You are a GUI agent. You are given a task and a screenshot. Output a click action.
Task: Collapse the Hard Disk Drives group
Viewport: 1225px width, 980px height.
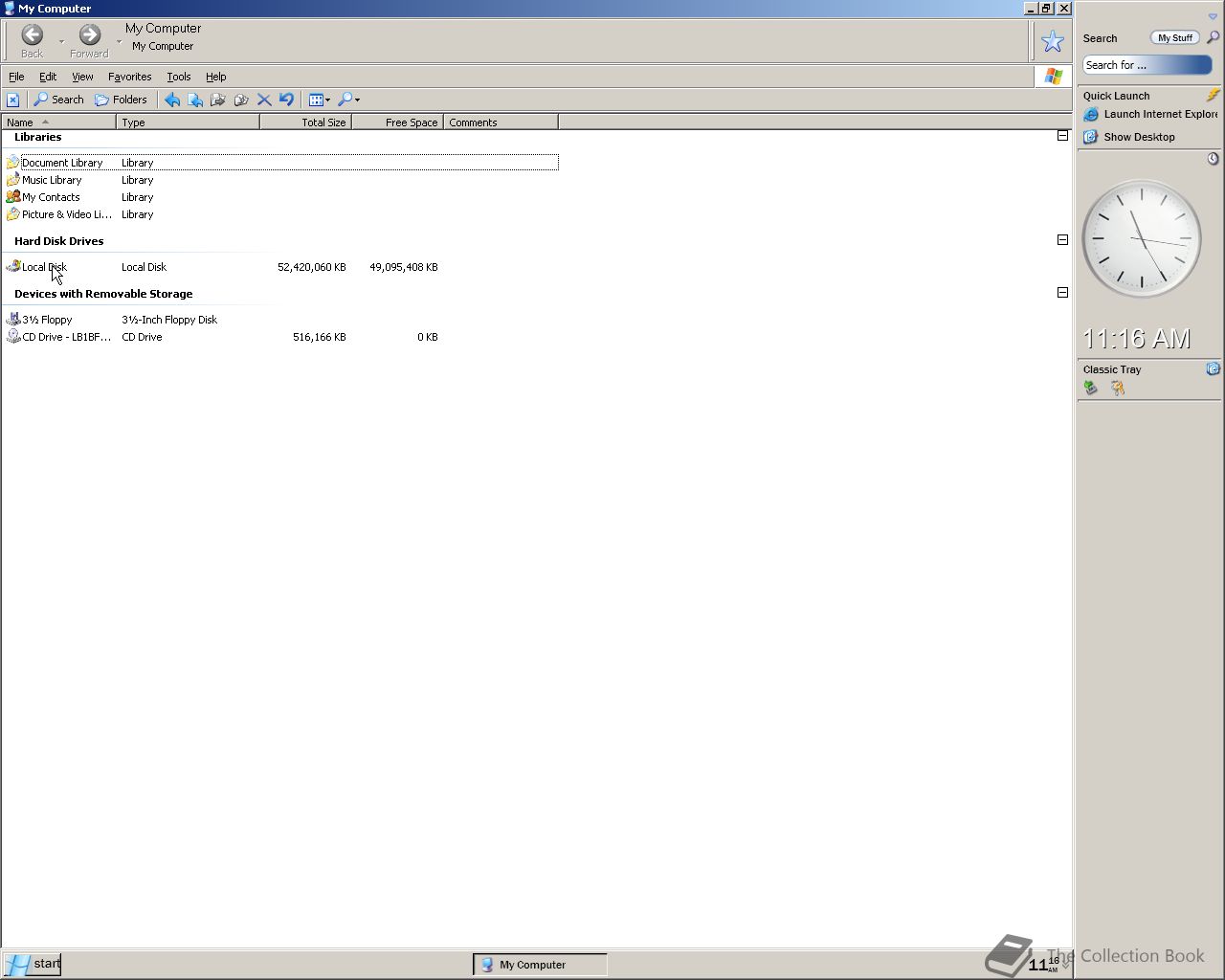(1062, 239)
